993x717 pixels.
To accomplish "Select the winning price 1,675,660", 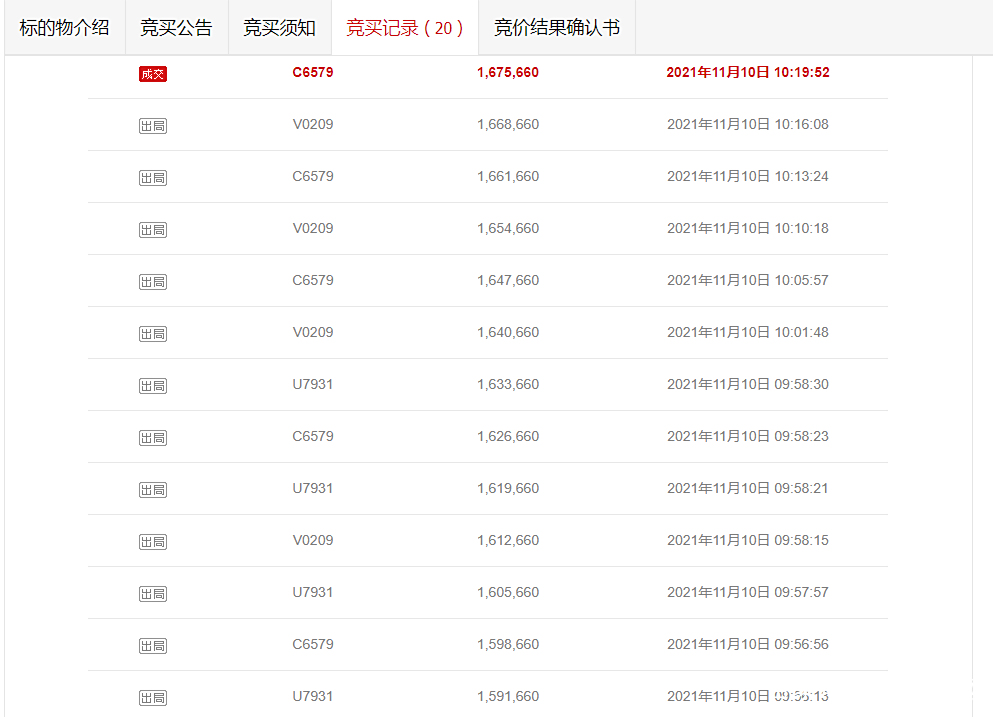I will [x=508, y=72].
